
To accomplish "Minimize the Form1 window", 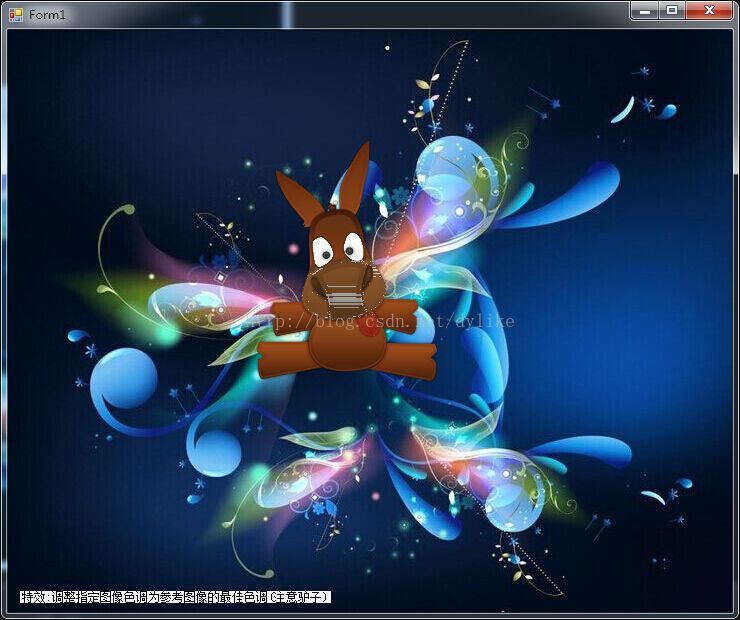I will [x=645, y=10].
